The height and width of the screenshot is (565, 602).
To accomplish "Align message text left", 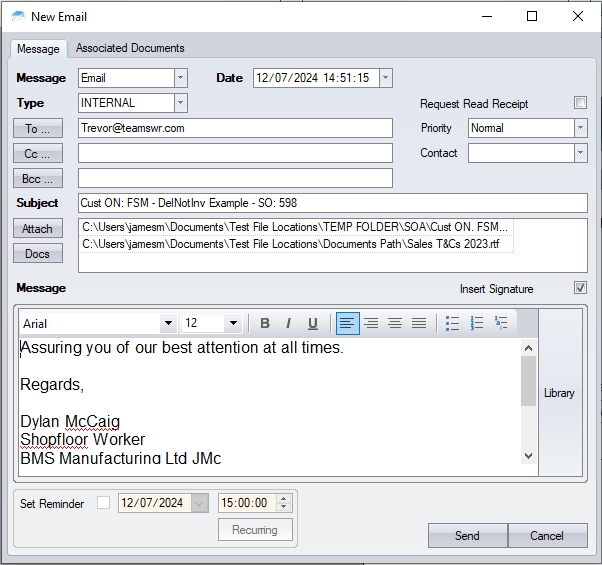I will [347, 323].
